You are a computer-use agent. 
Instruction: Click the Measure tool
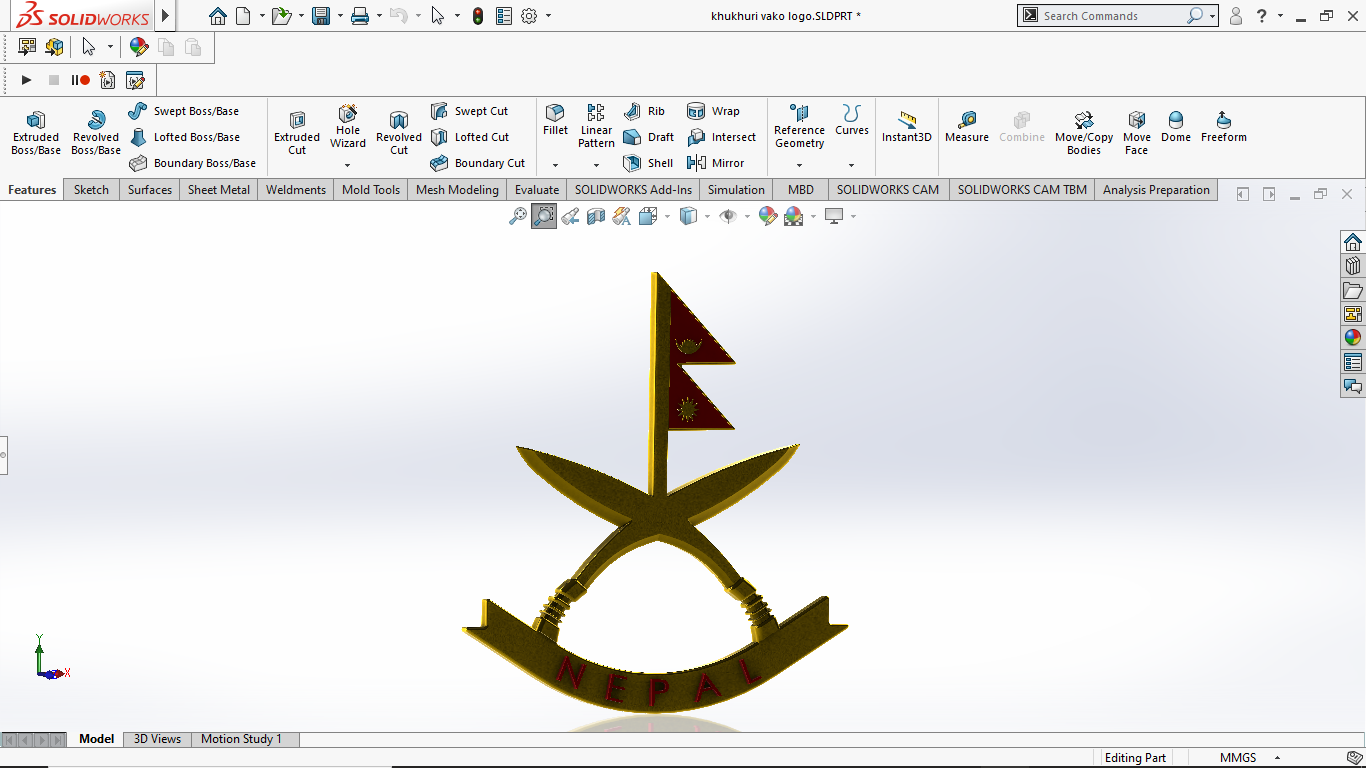coord(967,127)
